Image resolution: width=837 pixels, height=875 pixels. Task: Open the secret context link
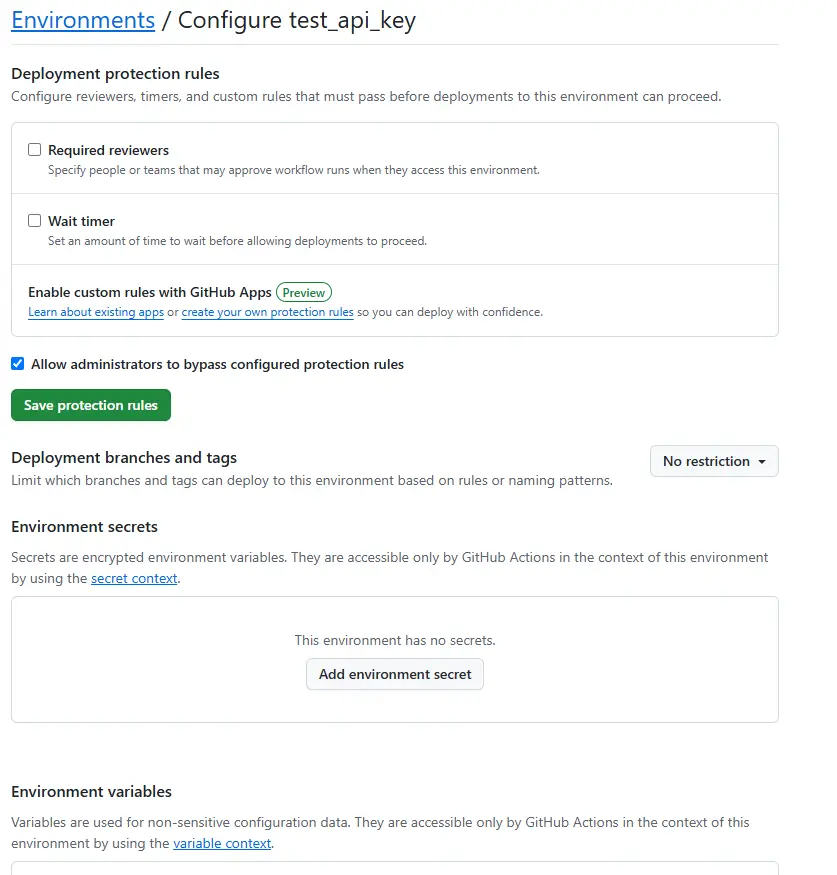[134, 578]
